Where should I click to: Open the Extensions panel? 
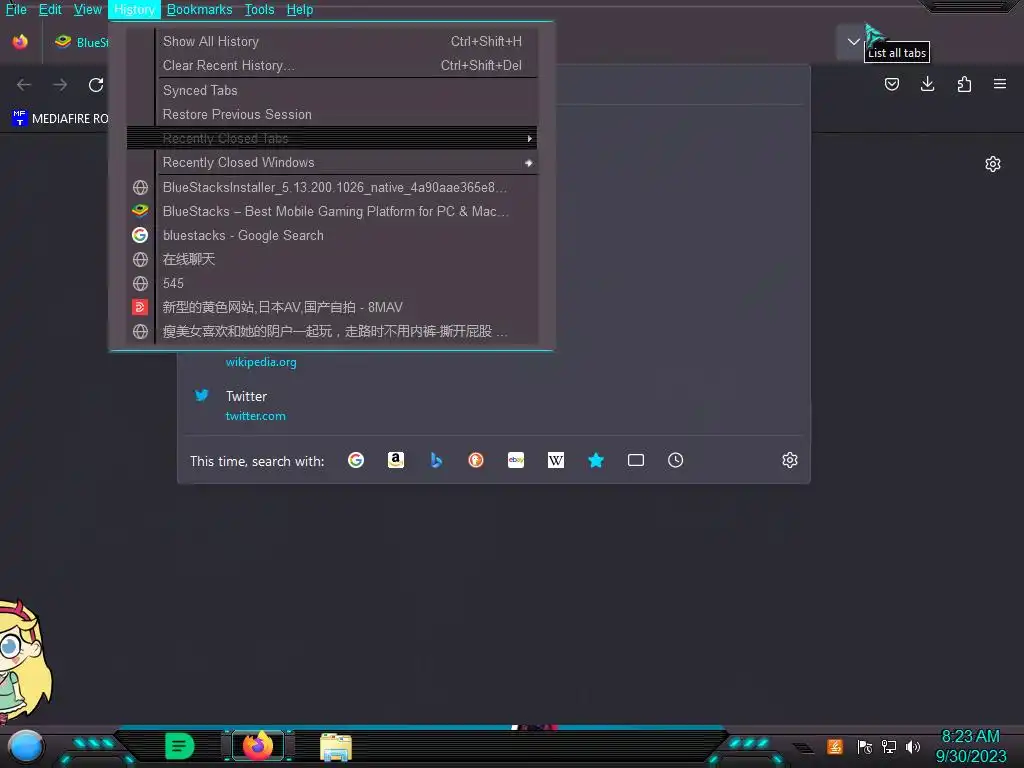pyautogui.click(x=964, y=84)
